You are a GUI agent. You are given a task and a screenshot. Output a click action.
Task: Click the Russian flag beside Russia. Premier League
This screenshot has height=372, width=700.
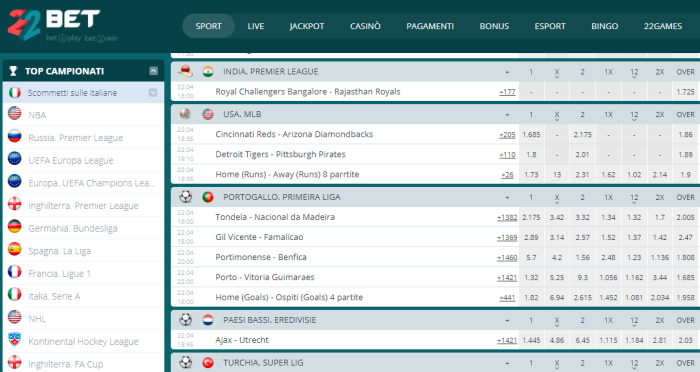click(x=15, y=136)
